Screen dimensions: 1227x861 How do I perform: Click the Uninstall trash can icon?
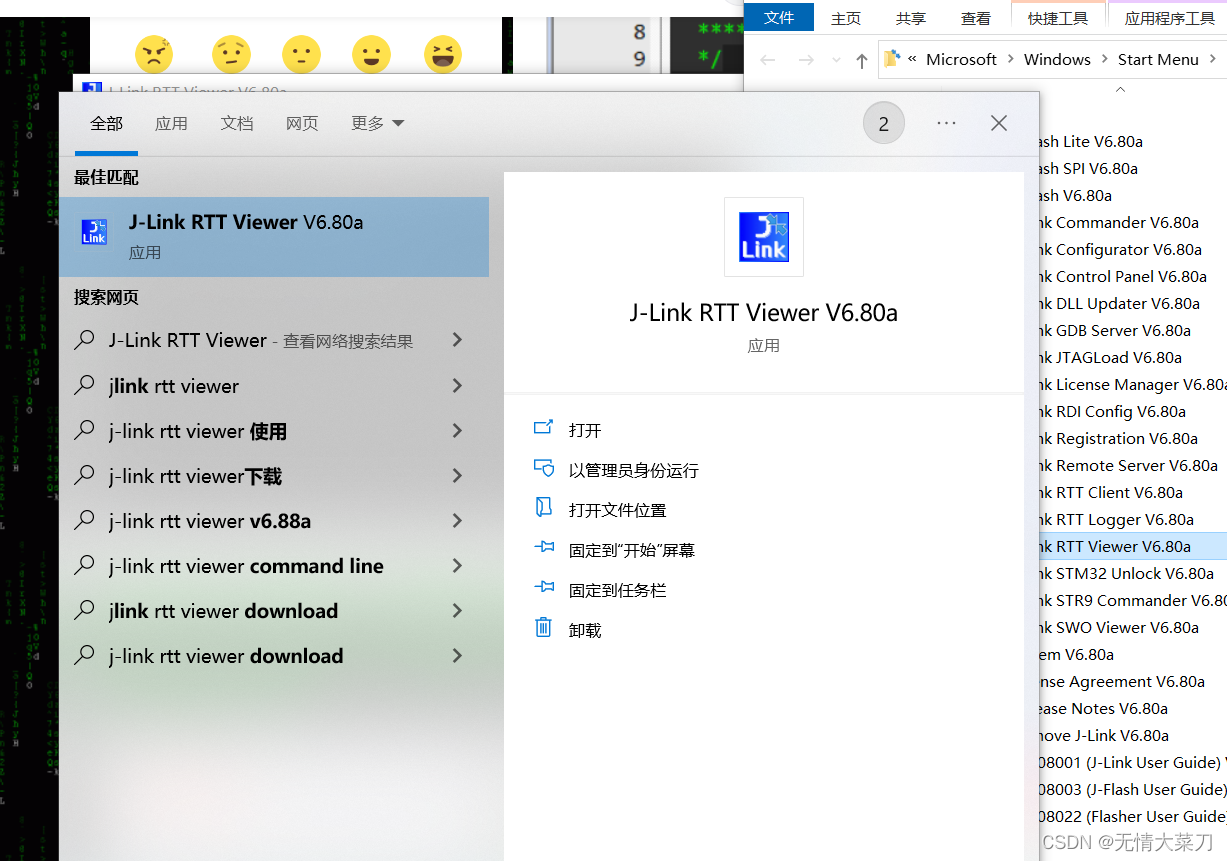(544, 628)
